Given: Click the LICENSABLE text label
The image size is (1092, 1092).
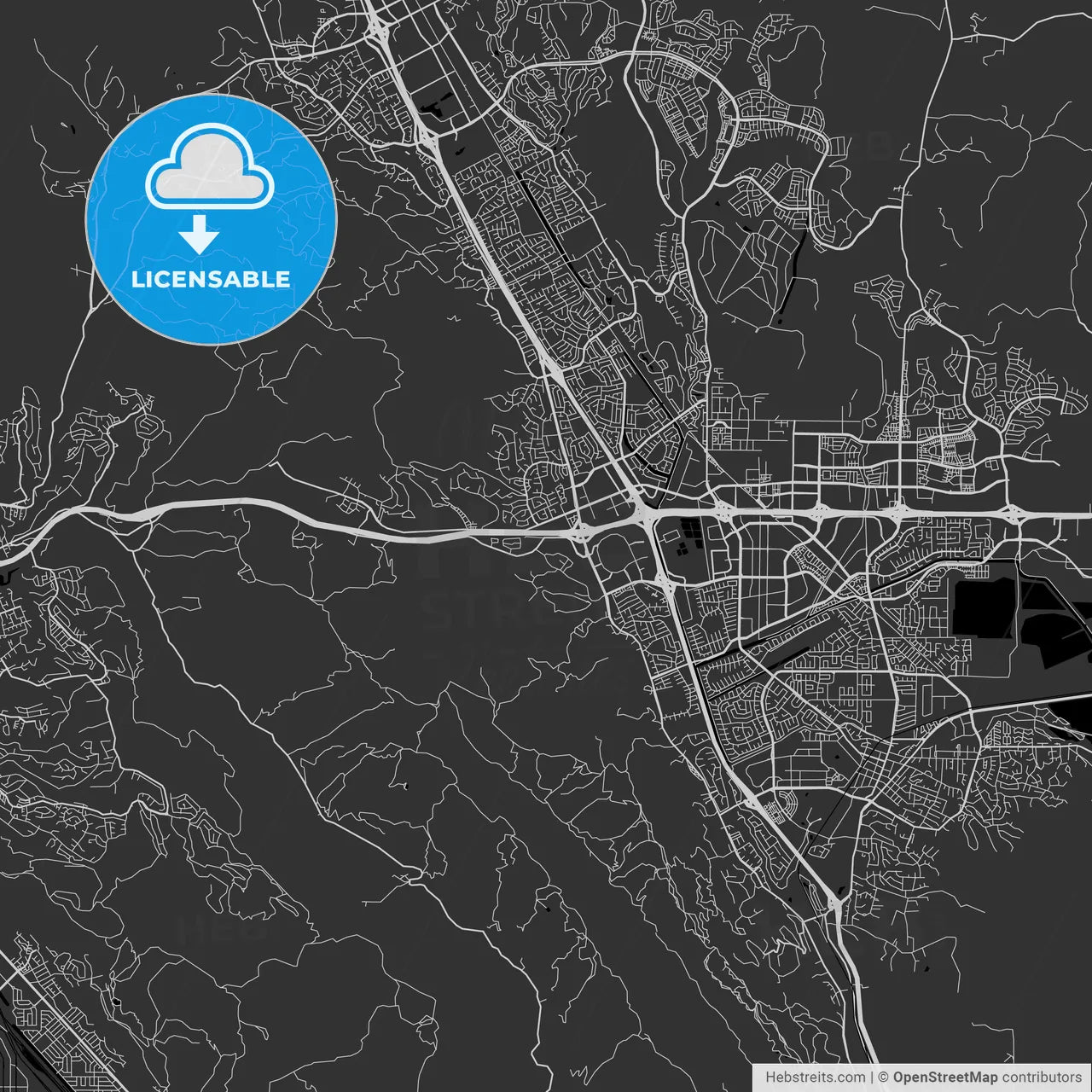Looking at the screenshot, I should point(210,277).
